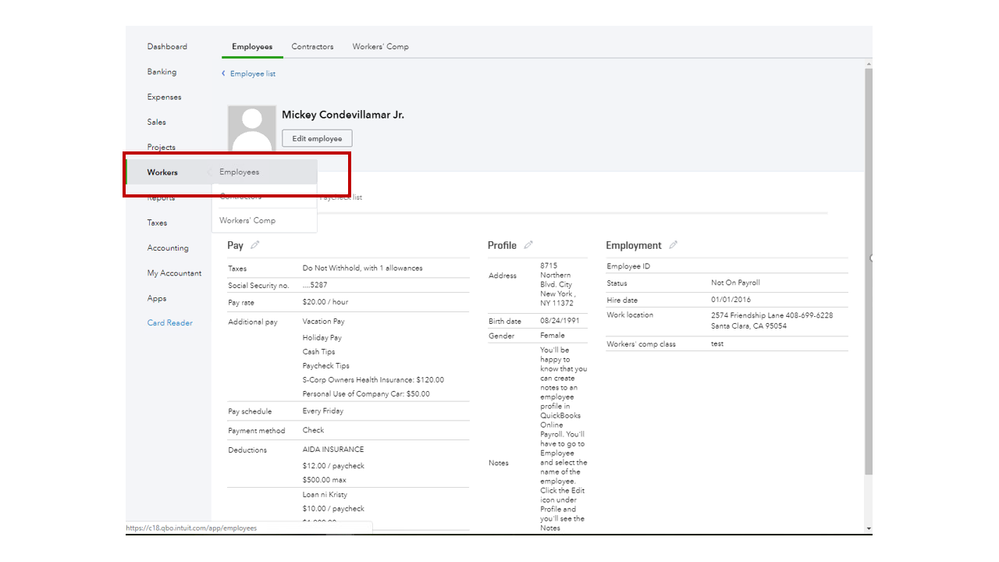999x562 pixels.
Task: Choose Employees from the Workers flyout menu
Action: [240, 172]
